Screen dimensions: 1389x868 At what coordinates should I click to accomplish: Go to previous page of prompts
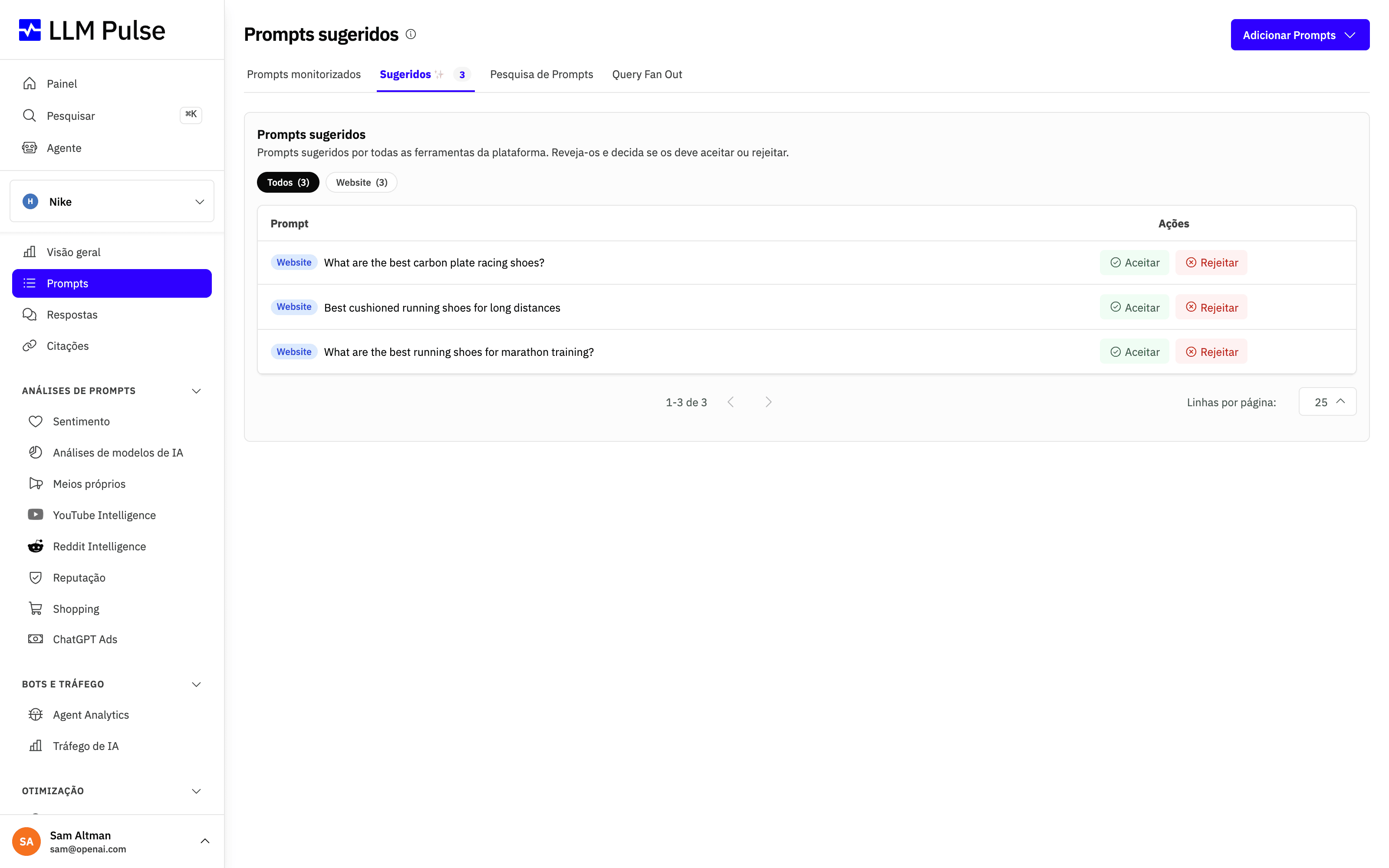pos(731,402)
